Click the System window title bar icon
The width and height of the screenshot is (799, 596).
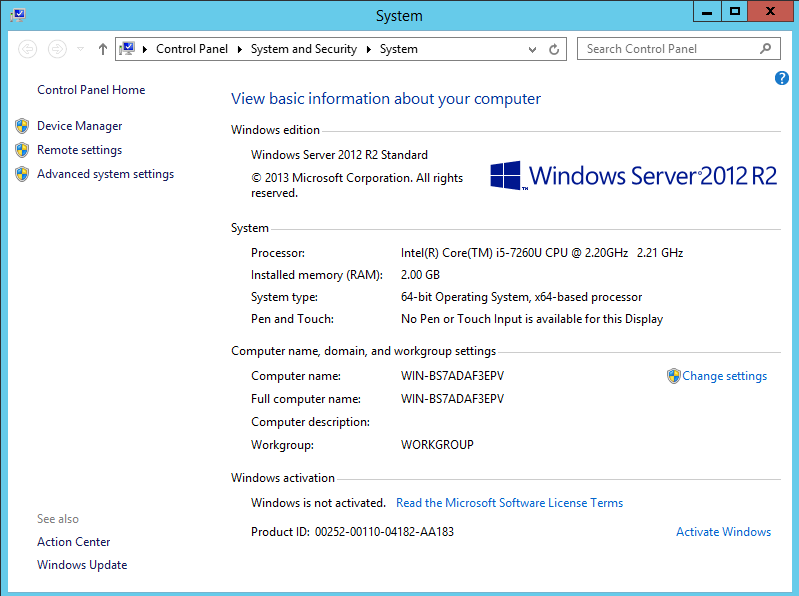18,15
